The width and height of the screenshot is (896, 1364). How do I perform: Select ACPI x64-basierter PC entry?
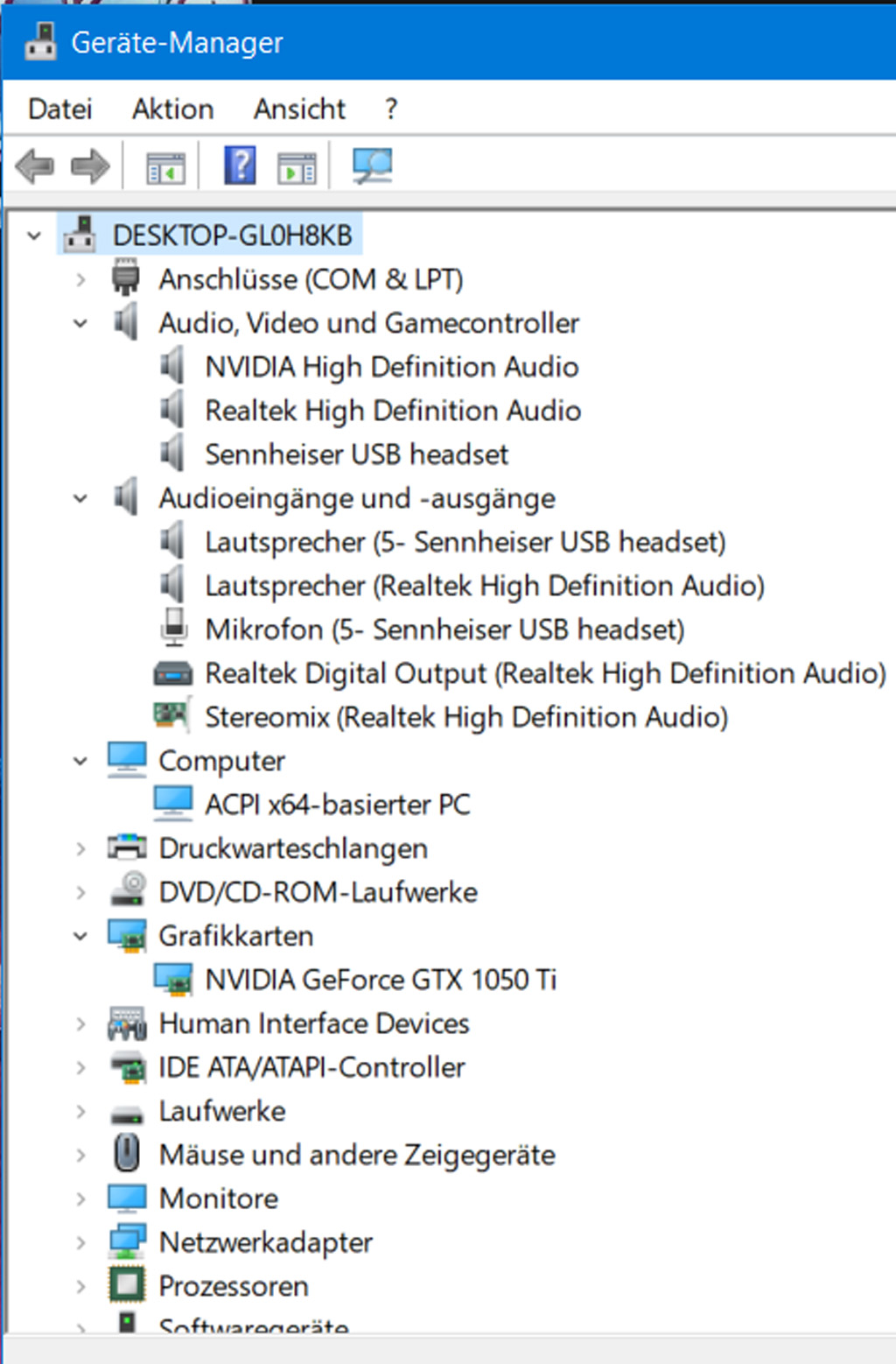[x=337, y=804]
